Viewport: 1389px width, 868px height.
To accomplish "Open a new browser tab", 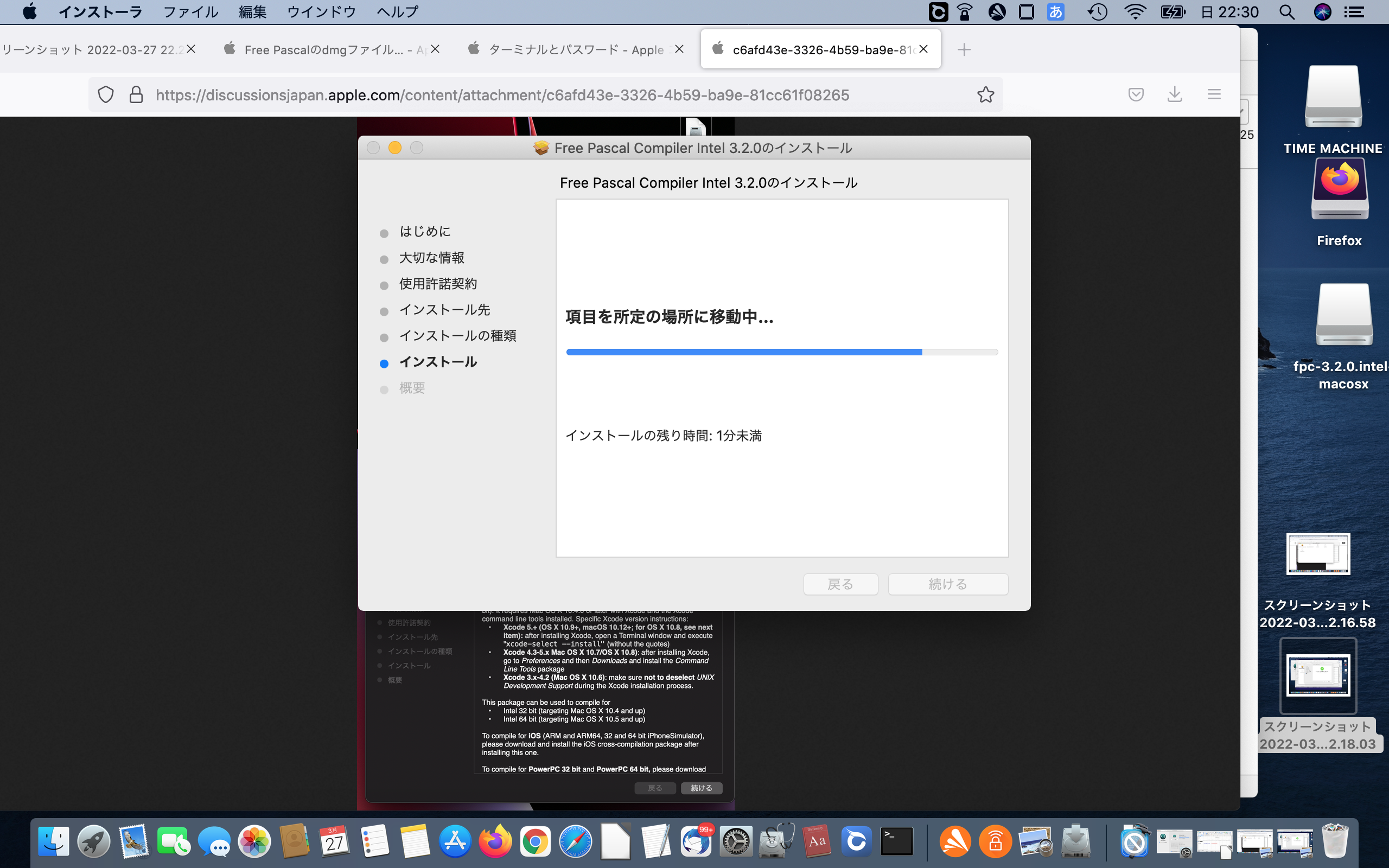I will 964,50.
